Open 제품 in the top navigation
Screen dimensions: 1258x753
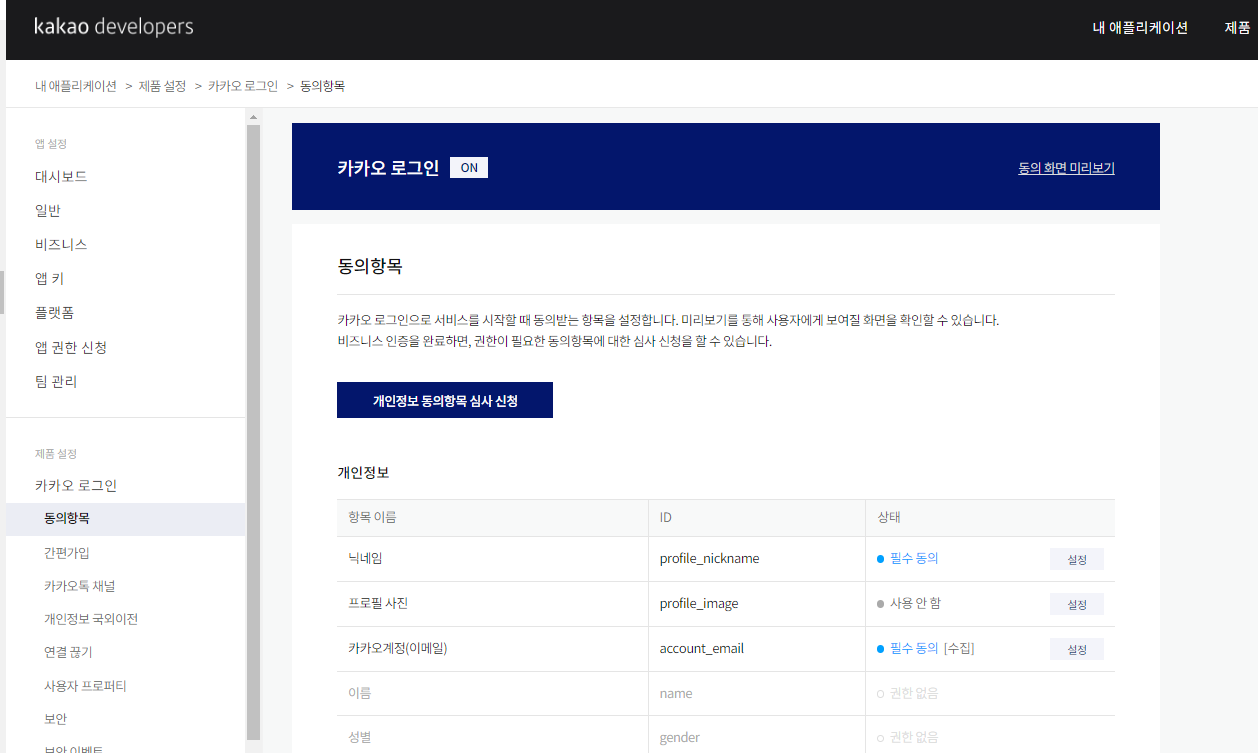click(1237, 28)
